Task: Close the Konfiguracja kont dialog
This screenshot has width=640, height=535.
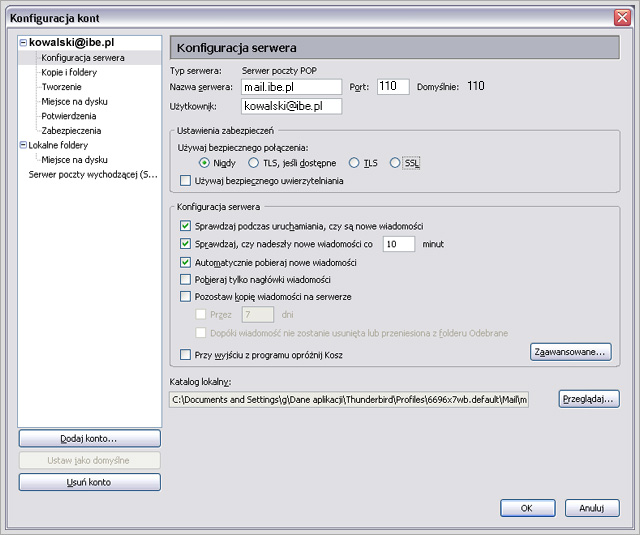Action: [621, 18]
